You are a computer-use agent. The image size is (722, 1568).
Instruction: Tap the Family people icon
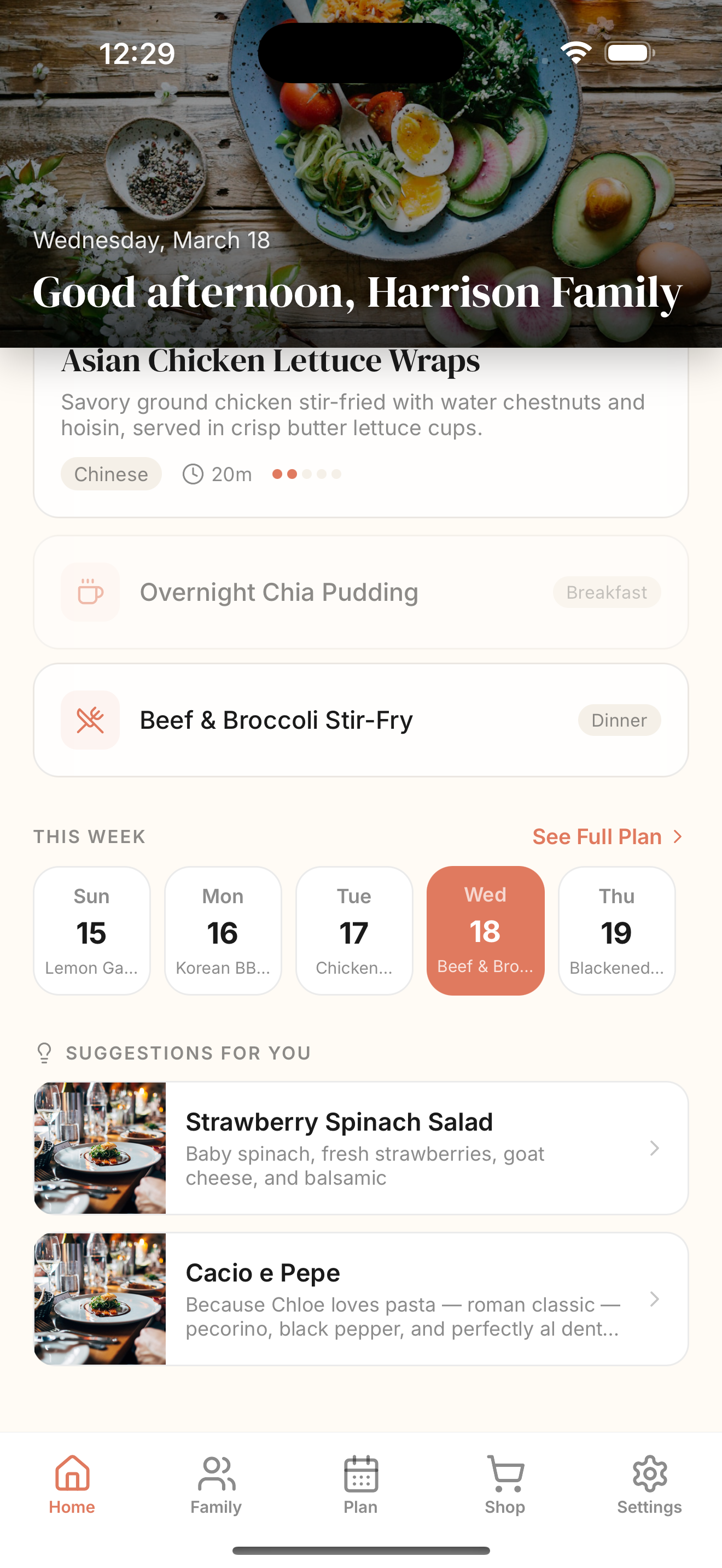pos(216,1473)
